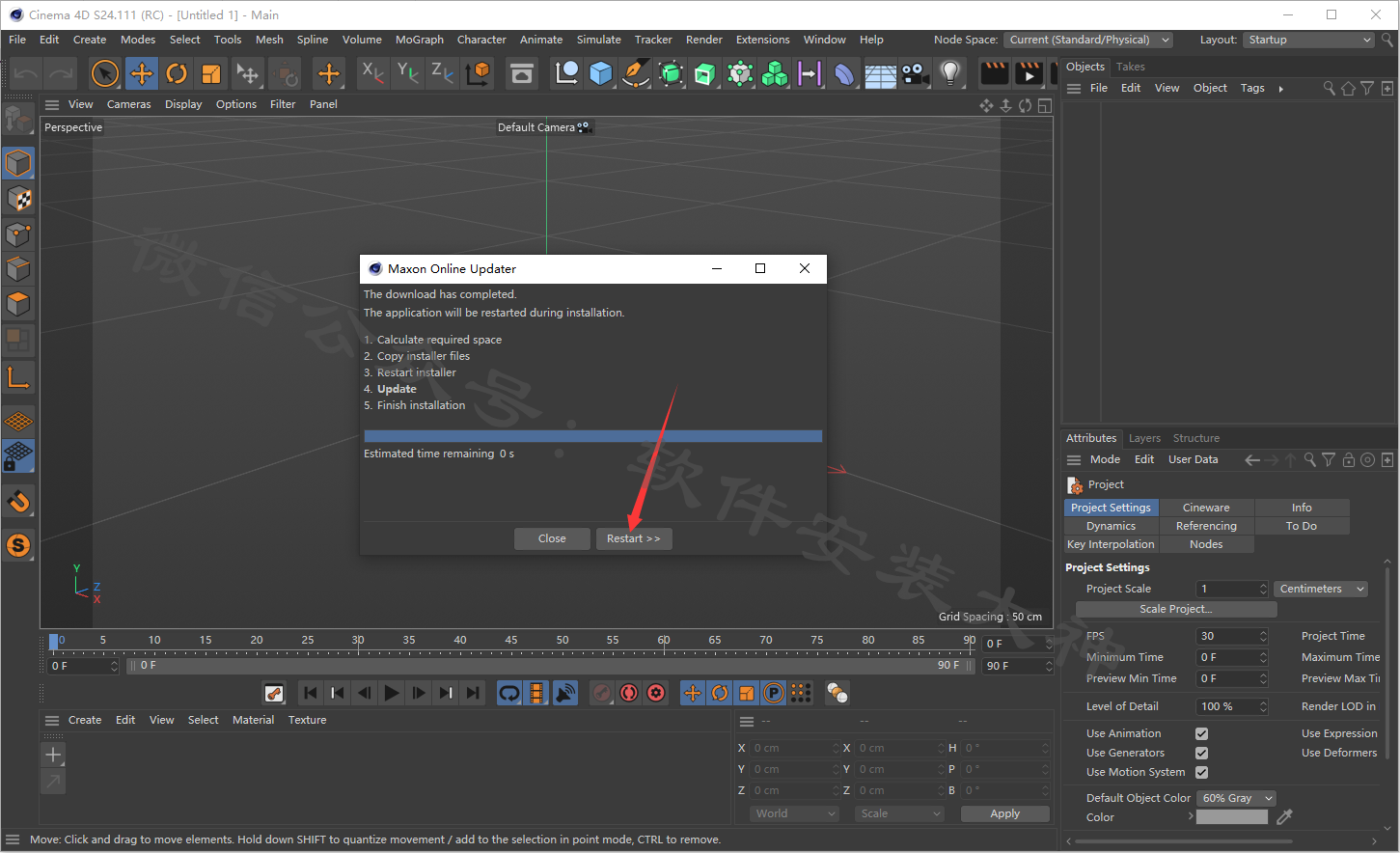This screenshot has width=1400, height=853.
Task: Toggle PLA keyframe recording
Action: click(801, 693)
